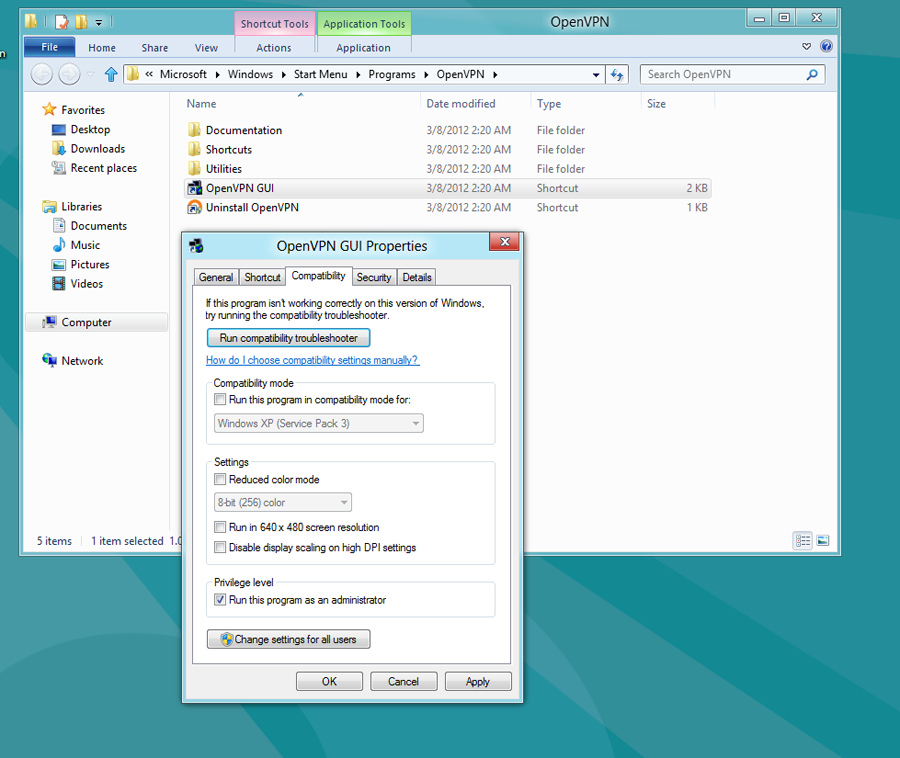Click the Back navigation arrow in Explorer

tap(41, 74)
